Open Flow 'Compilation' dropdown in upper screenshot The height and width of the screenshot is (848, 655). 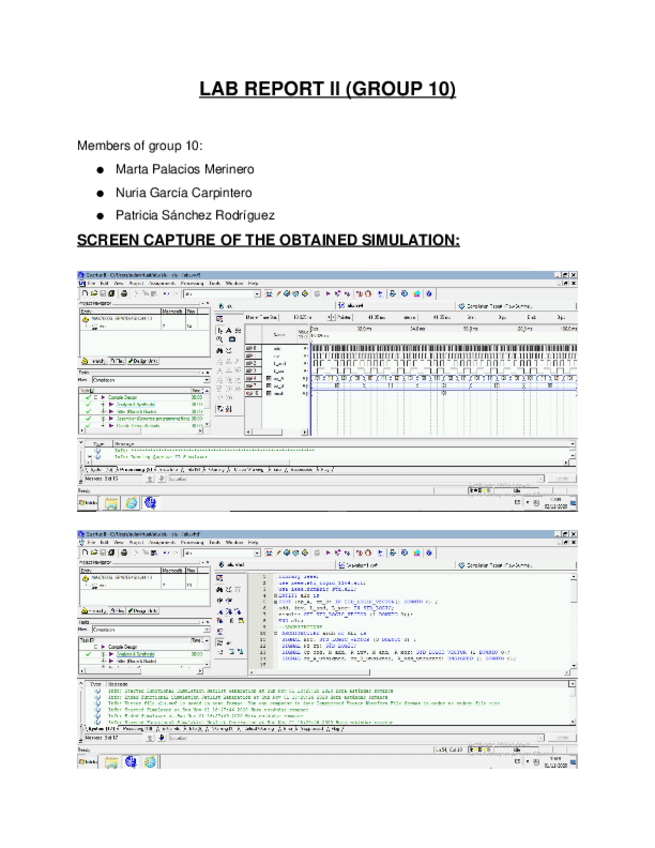[x=206, y=380]
